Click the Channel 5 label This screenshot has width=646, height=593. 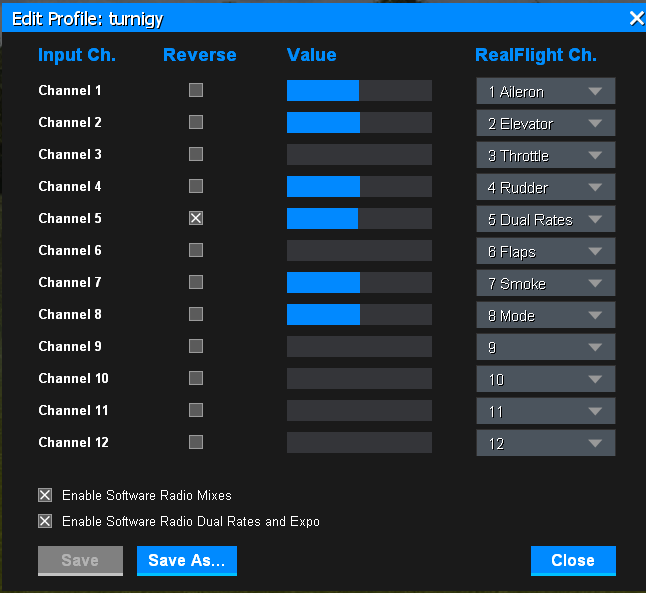click(70, 218)
